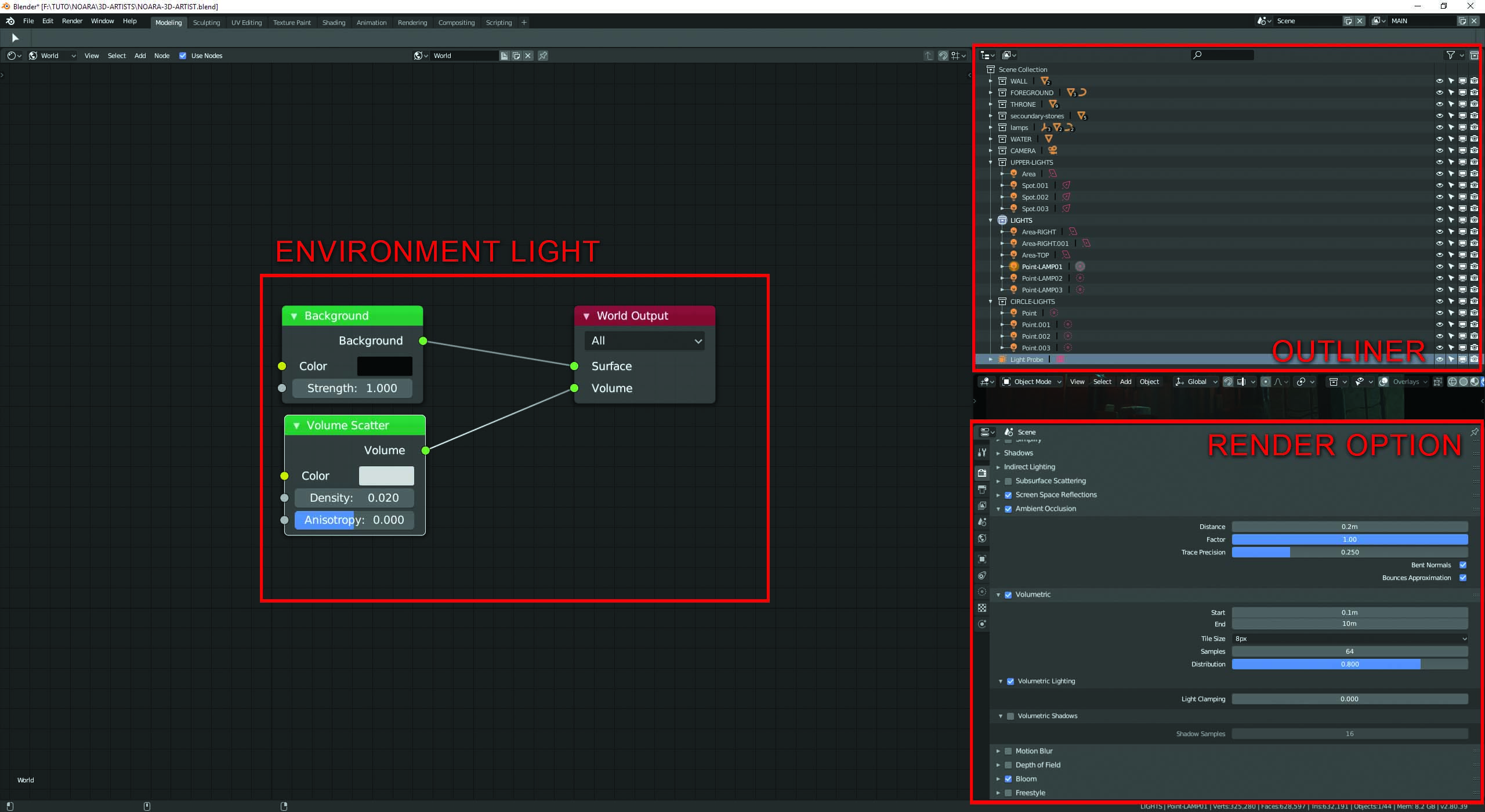
Task: Disable Bloom checkbox
Action: tap(1008, 779)
